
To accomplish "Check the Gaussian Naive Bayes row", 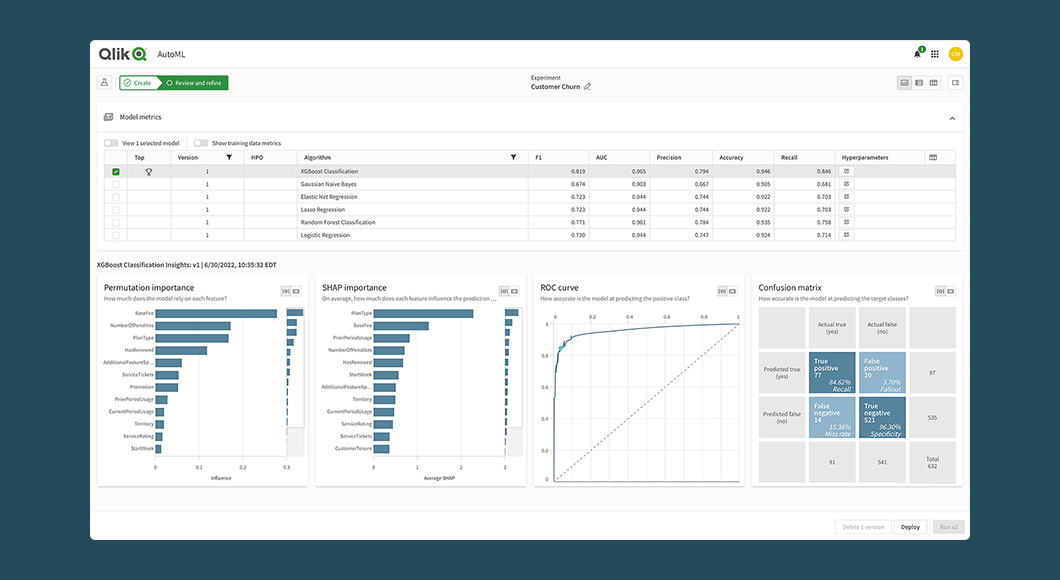I will coord(116,184).
